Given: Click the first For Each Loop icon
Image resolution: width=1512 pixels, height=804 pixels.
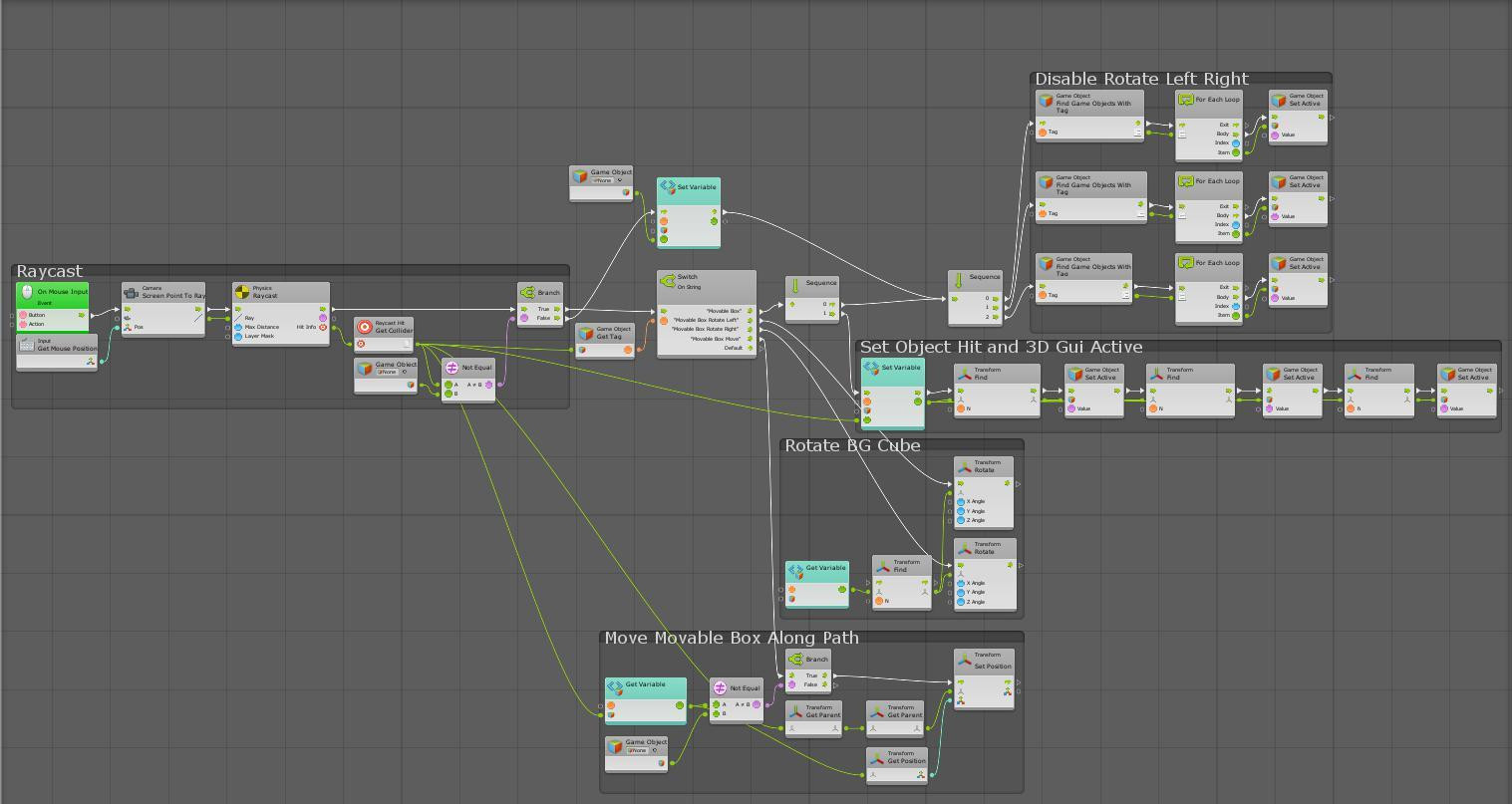Looking at the screenshot, I should (1186, 100).
